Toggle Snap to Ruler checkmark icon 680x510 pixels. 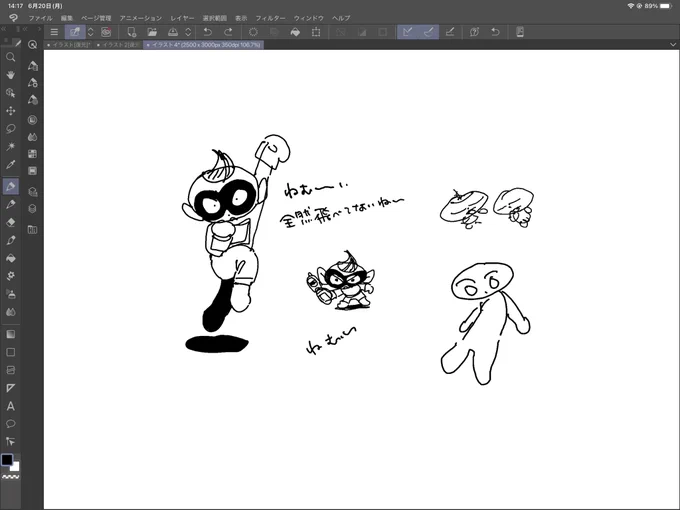408,32
